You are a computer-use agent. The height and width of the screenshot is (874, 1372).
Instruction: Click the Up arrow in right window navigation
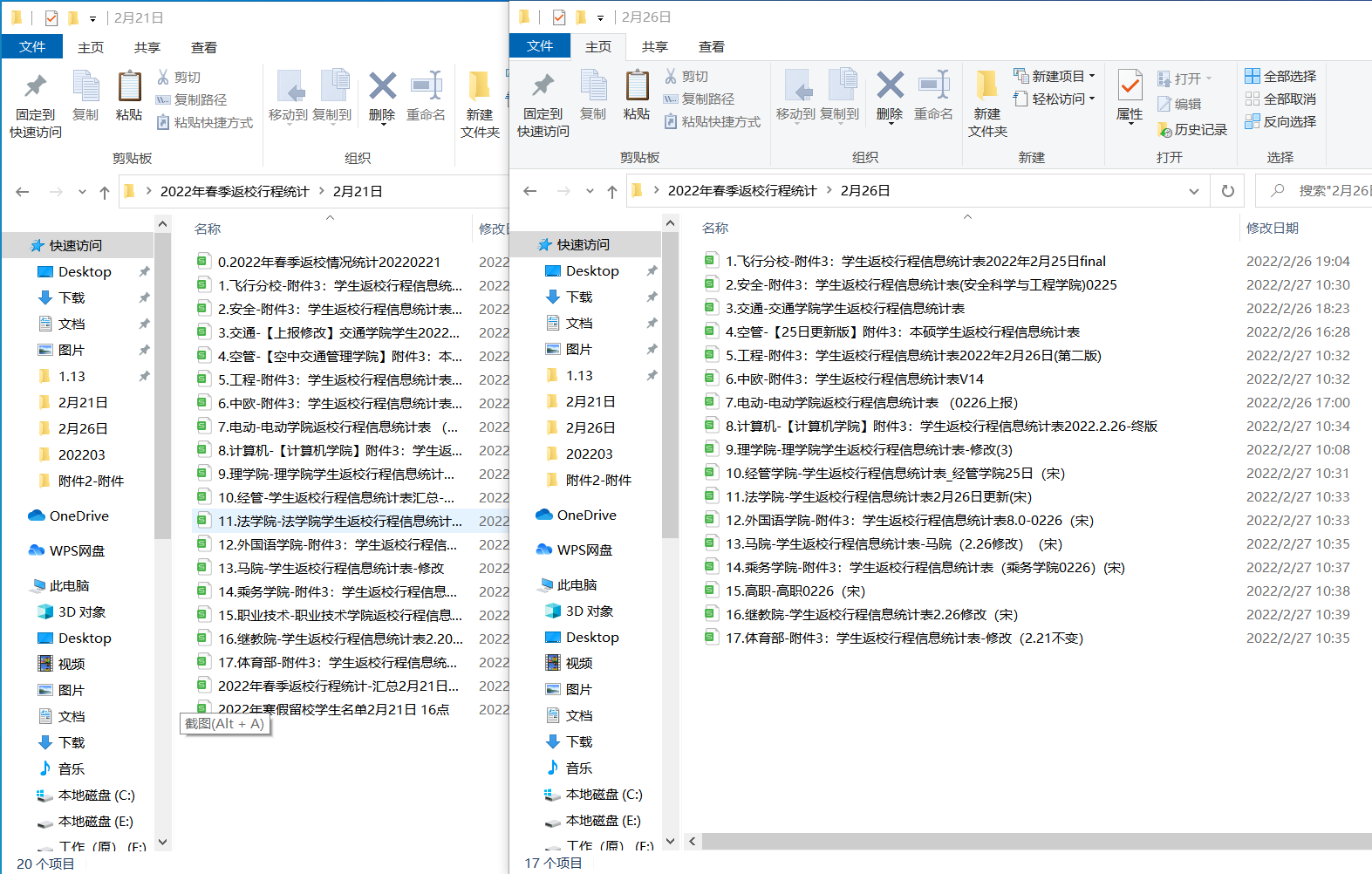(x=612, y=191)
